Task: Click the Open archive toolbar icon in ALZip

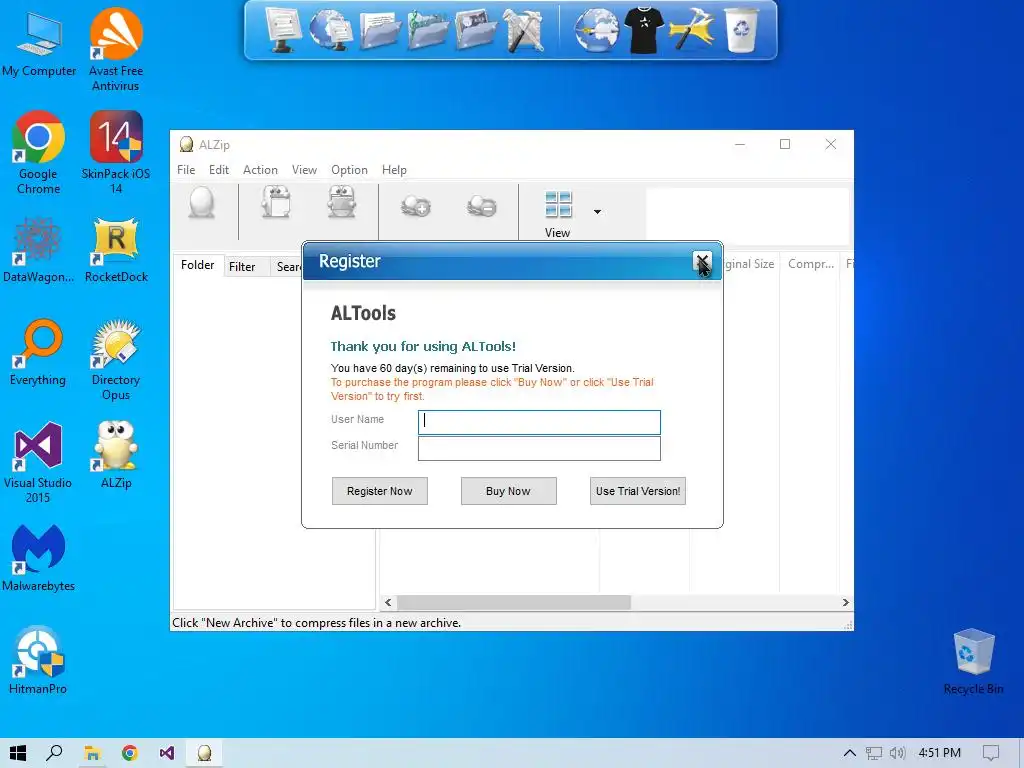Action: click(276, 202)
